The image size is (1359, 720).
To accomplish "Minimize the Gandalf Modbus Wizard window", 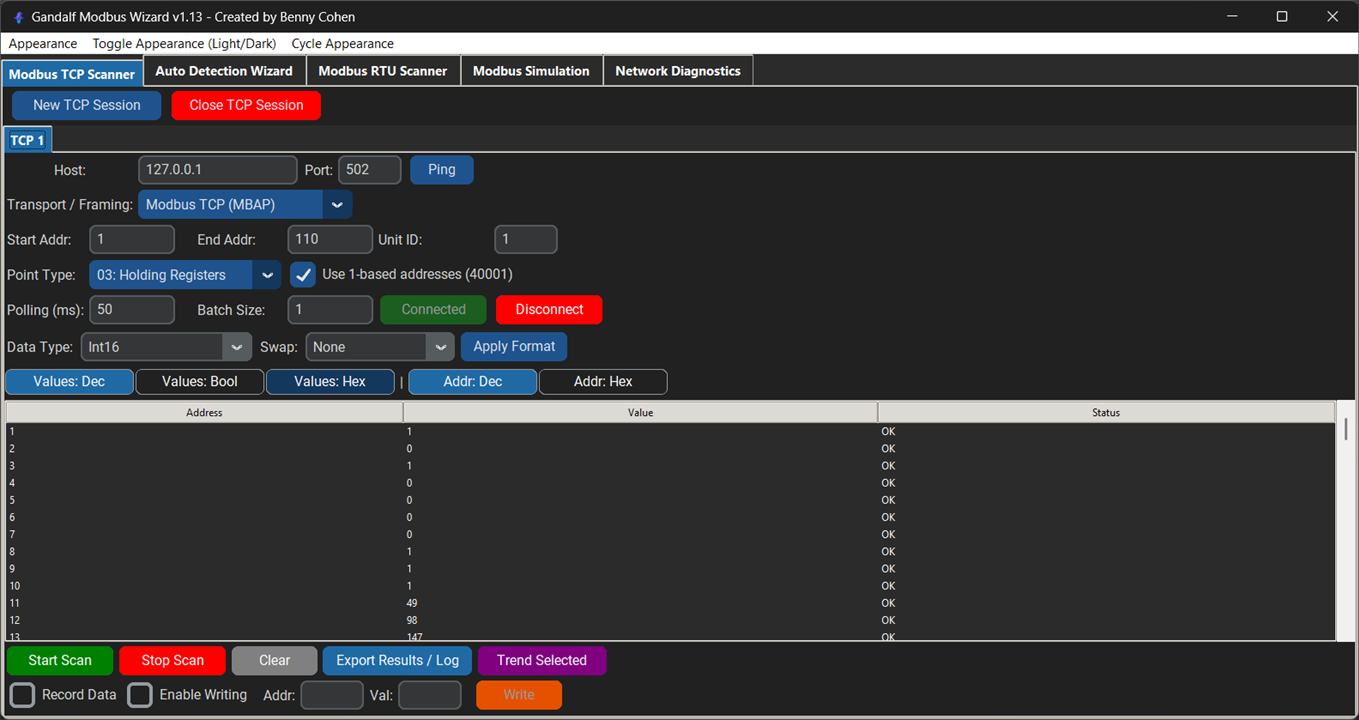I will (x=1231, y=17).
